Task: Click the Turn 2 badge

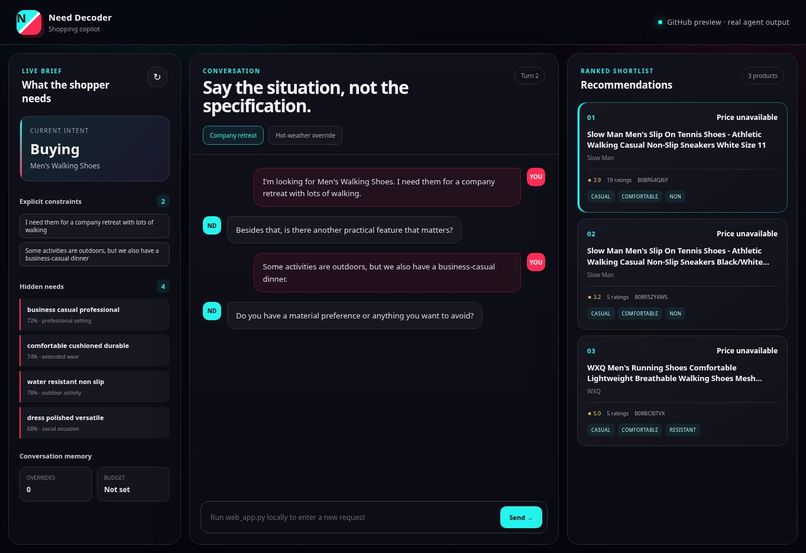Action: [529, 76]
